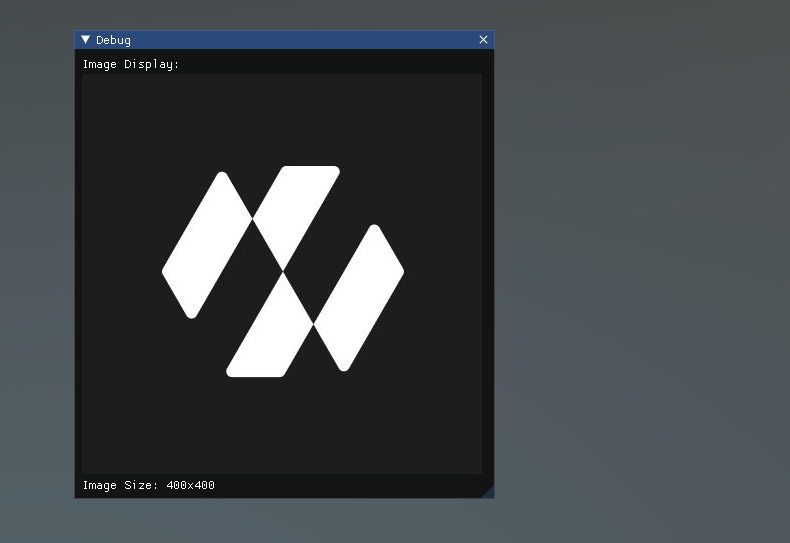Collapse the Debug window using the triangle arrow
Image resolution: width=790 pixels, height=543 pixels.
(x=86, y=40)
